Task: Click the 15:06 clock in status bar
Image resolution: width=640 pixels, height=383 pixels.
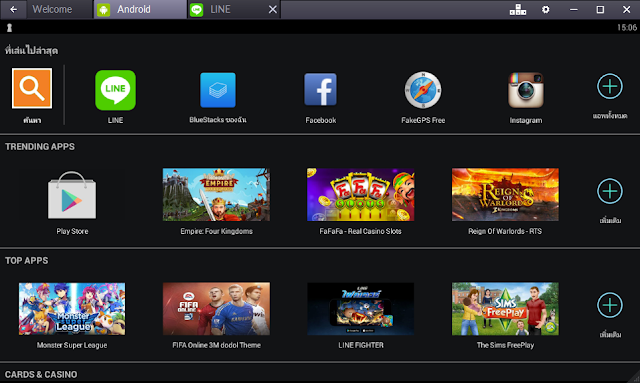Action: [x=627, y=27]
